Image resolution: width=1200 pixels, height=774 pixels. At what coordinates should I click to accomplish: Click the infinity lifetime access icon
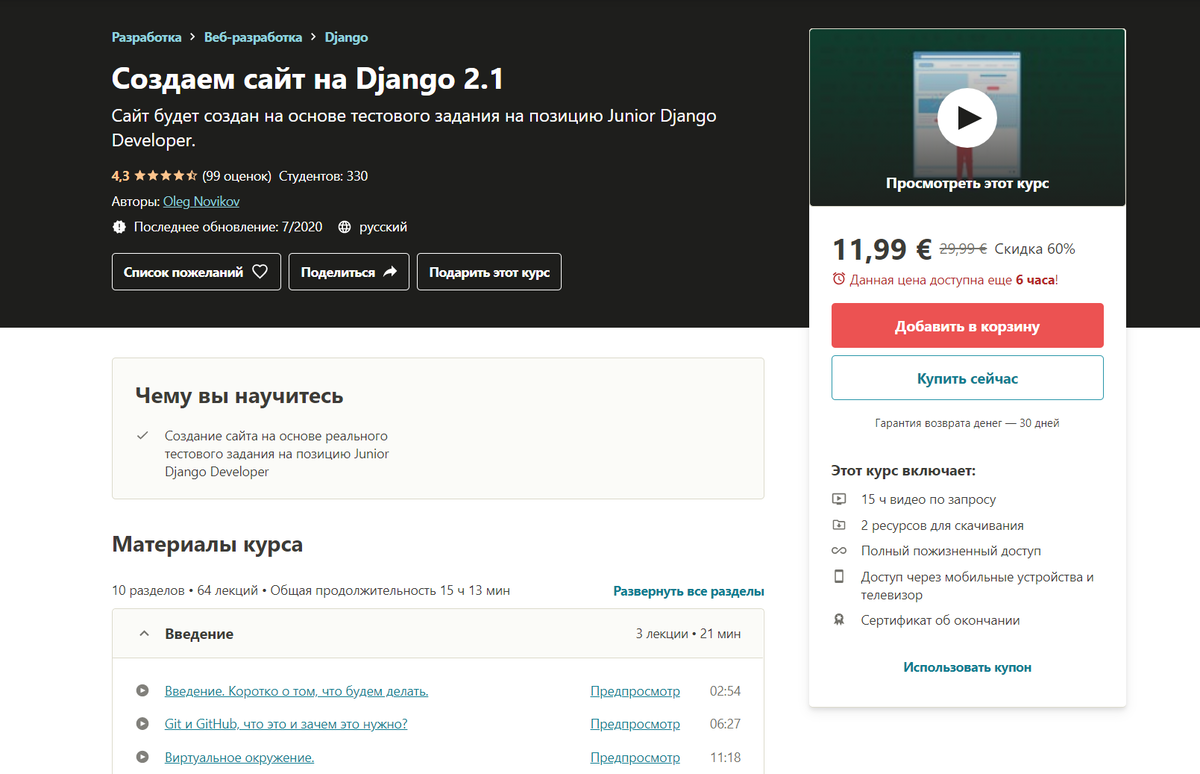pyautogui.click(x=839, y=551)
